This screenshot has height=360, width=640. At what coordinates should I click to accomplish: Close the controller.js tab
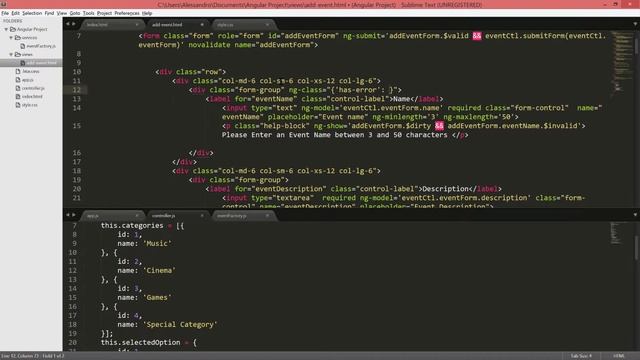[x=202, y=216]
